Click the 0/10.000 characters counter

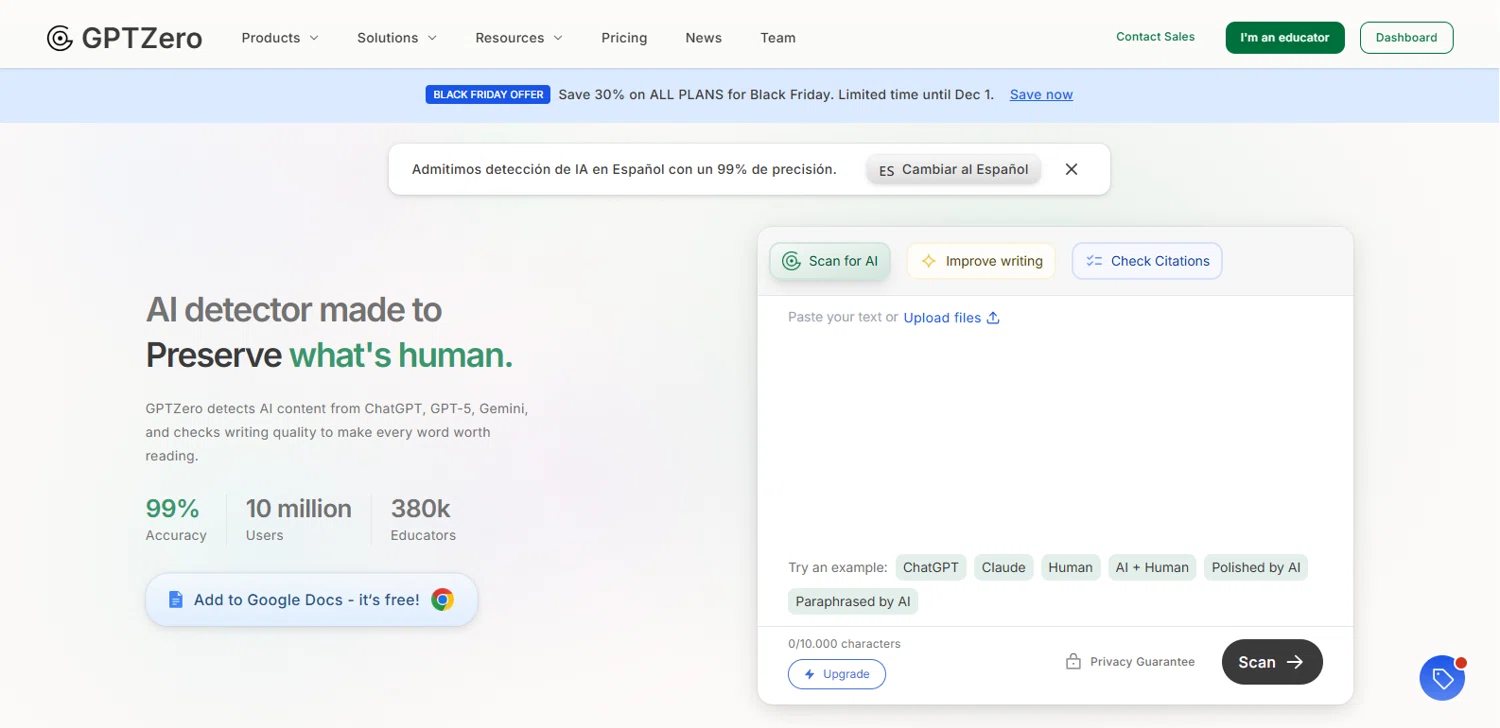[844, 644]
